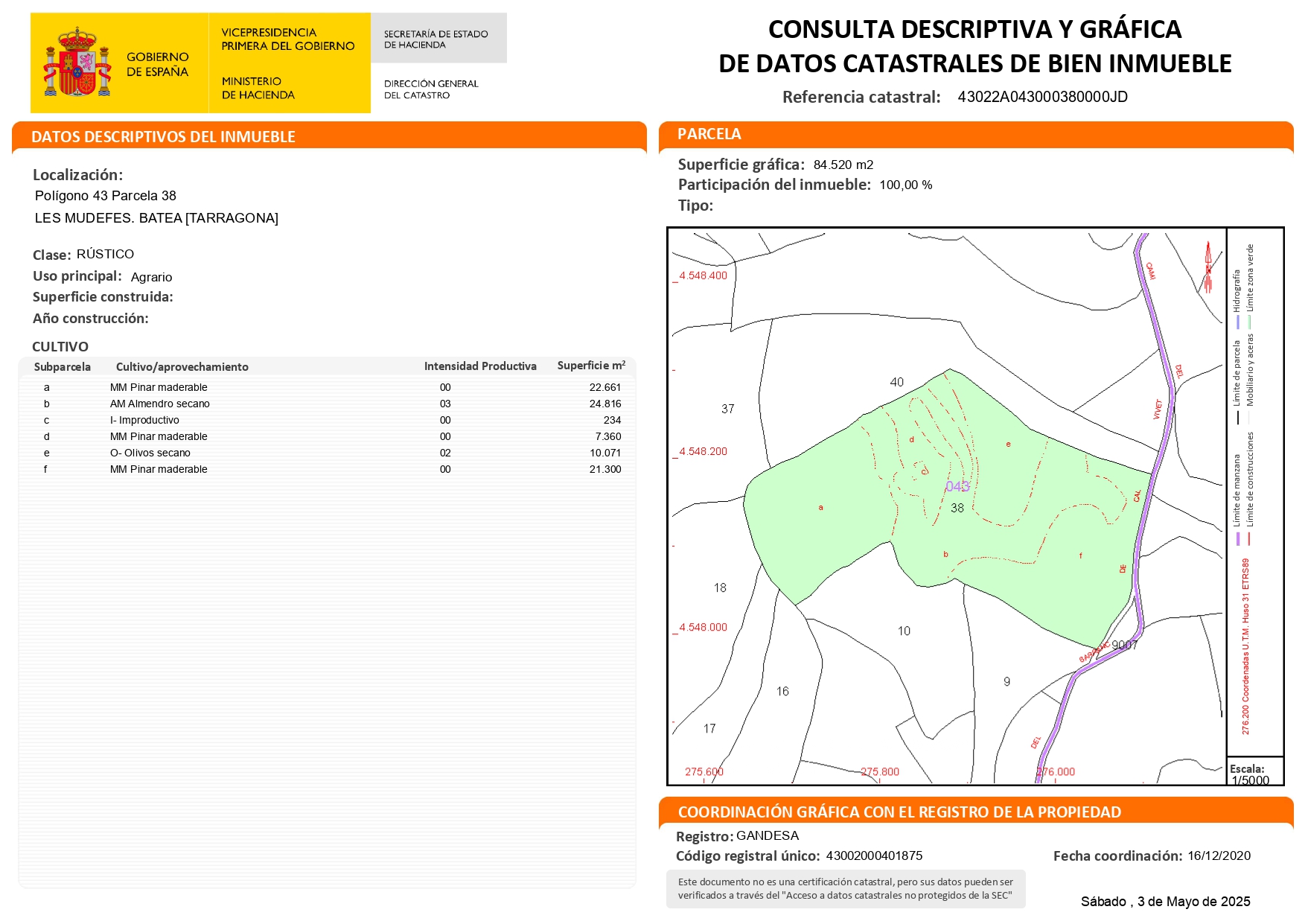The height and width of the screenshot is (924, 1308).
Task: Click neighboring parcel 40 label on map
Action: [x=896, y=382]
